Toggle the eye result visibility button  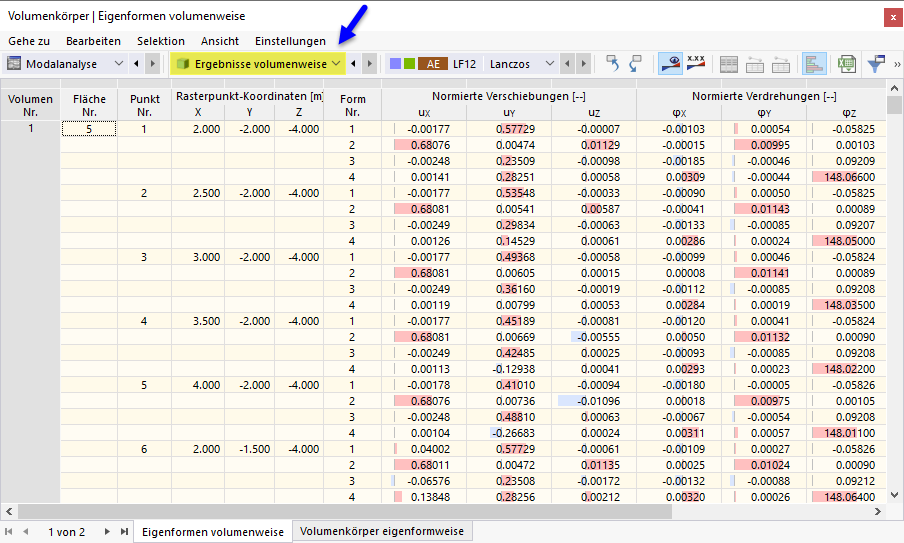671,63
